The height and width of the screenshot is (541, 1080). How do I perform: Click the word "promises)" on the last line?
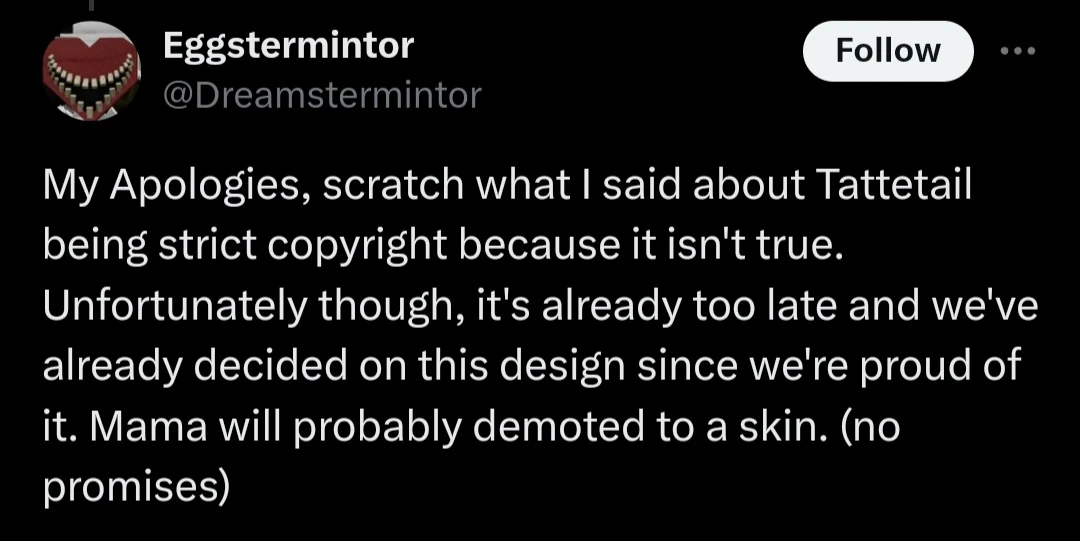[x=137, y=488]
